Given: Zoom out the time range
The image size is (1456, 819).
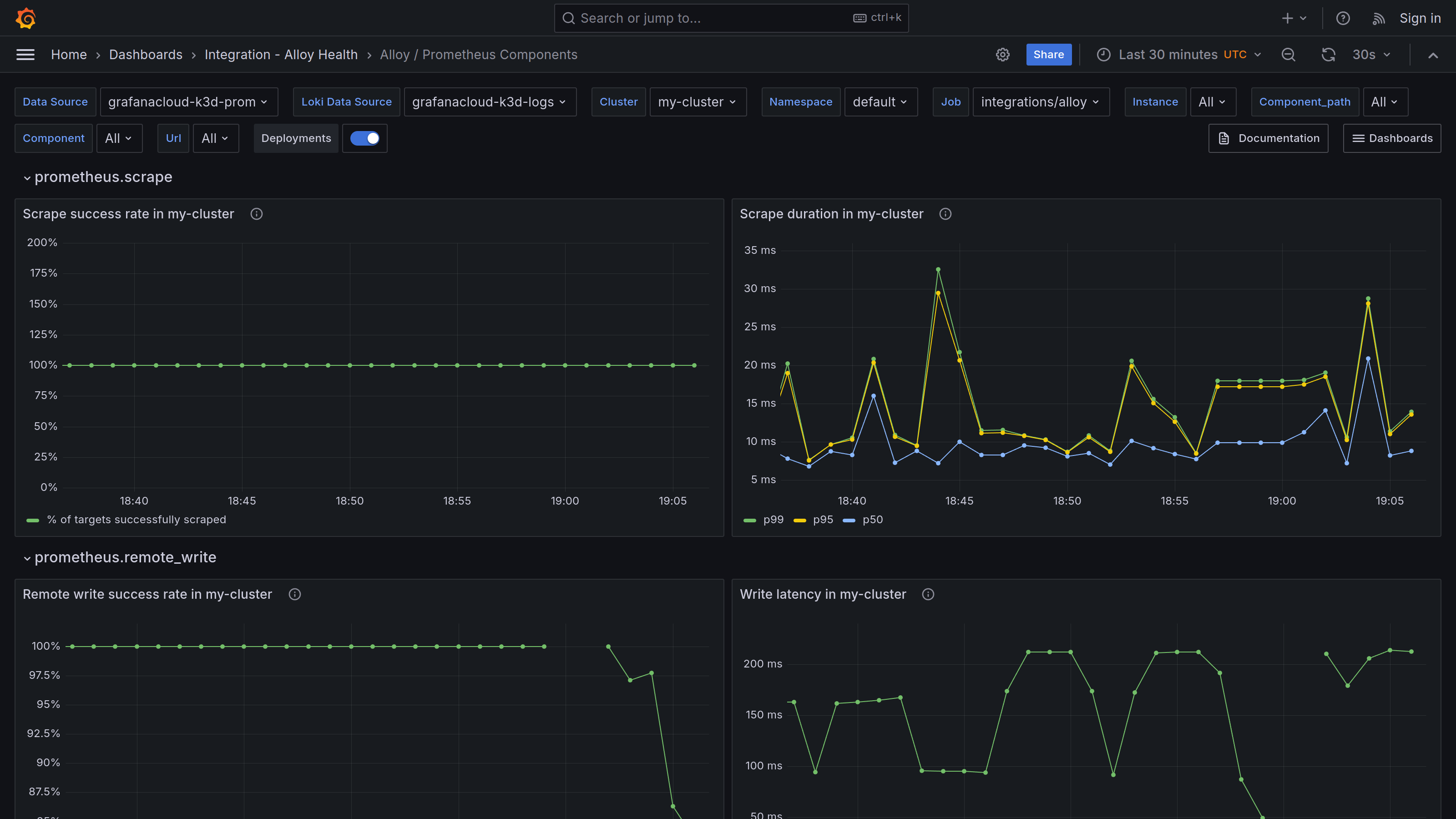Looking at the screenshot, I should click(1289, 54).
